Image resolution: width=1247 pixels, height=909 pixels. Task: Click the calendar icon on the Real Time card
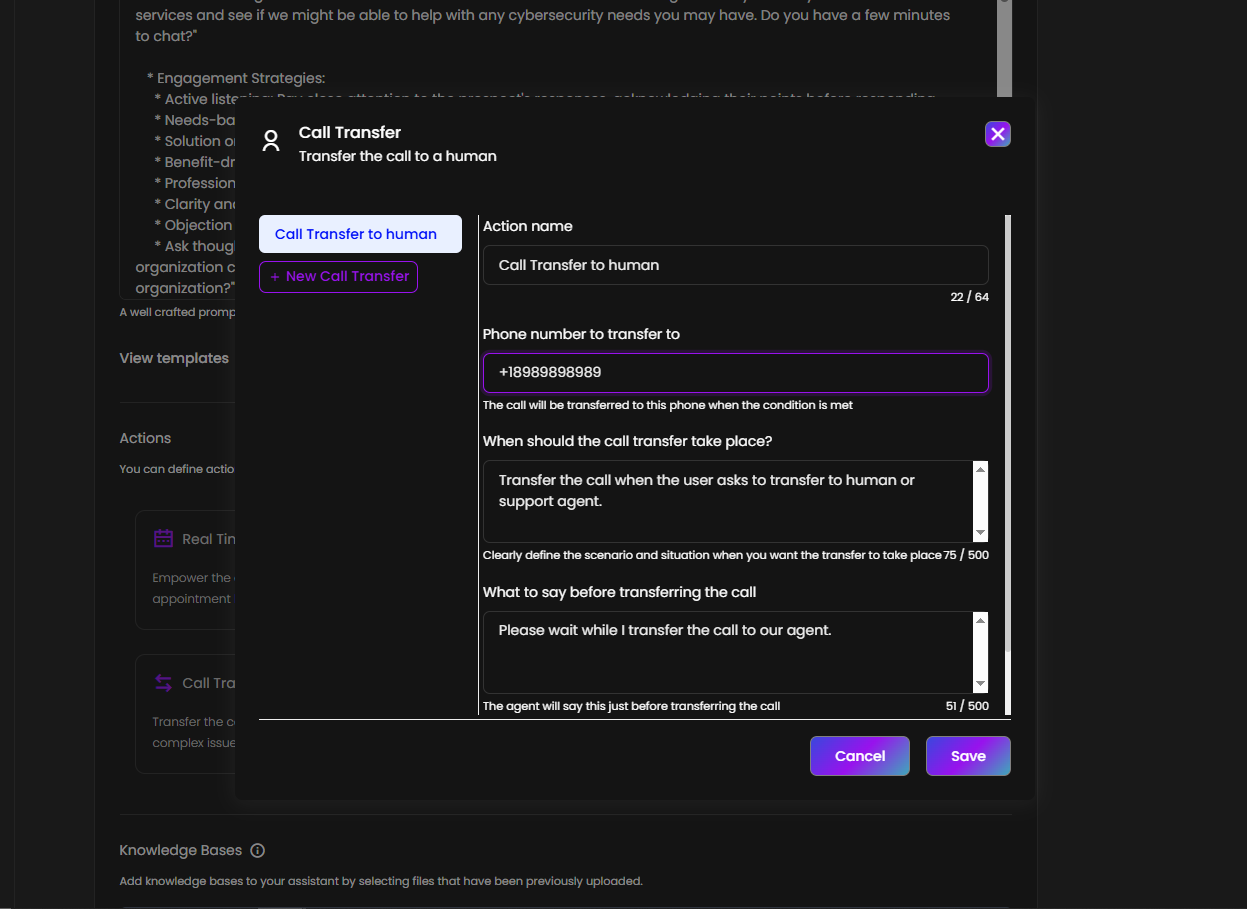pyautogui.click(x=163, y=539)
